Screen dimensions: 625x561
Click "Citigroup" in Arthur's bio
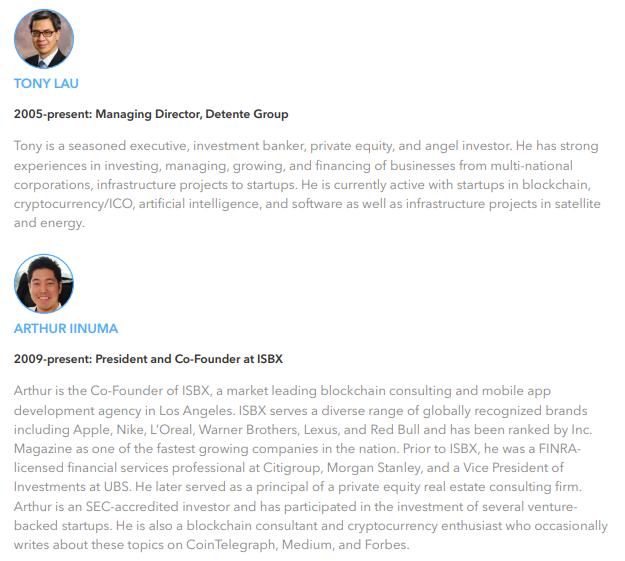(293, 468)
